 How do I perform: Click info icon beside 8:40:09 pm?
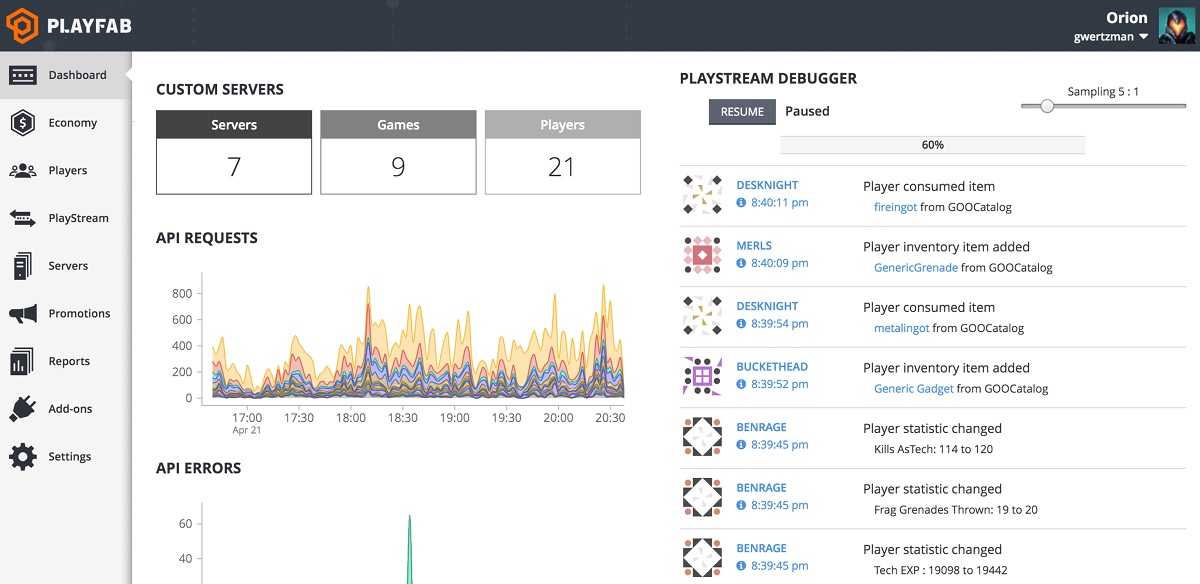741,264
